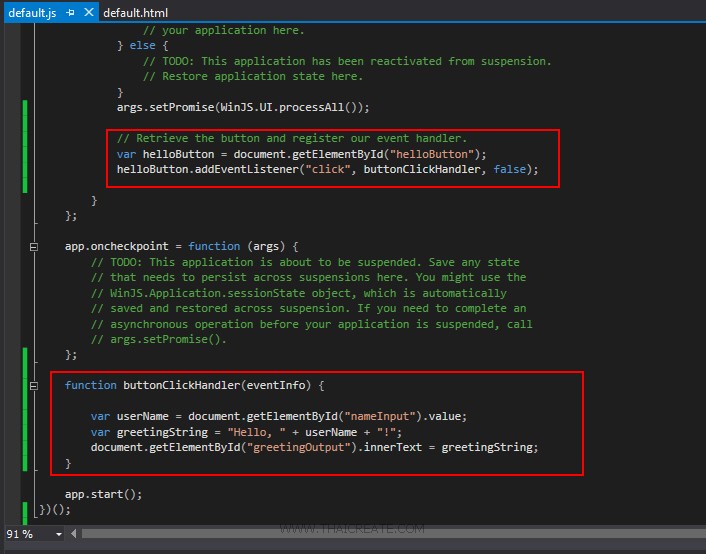This screenshot has height=554, width=706.
Task: Collapse the app.oncheckpoint function block
Action: [x=34, y=246]
